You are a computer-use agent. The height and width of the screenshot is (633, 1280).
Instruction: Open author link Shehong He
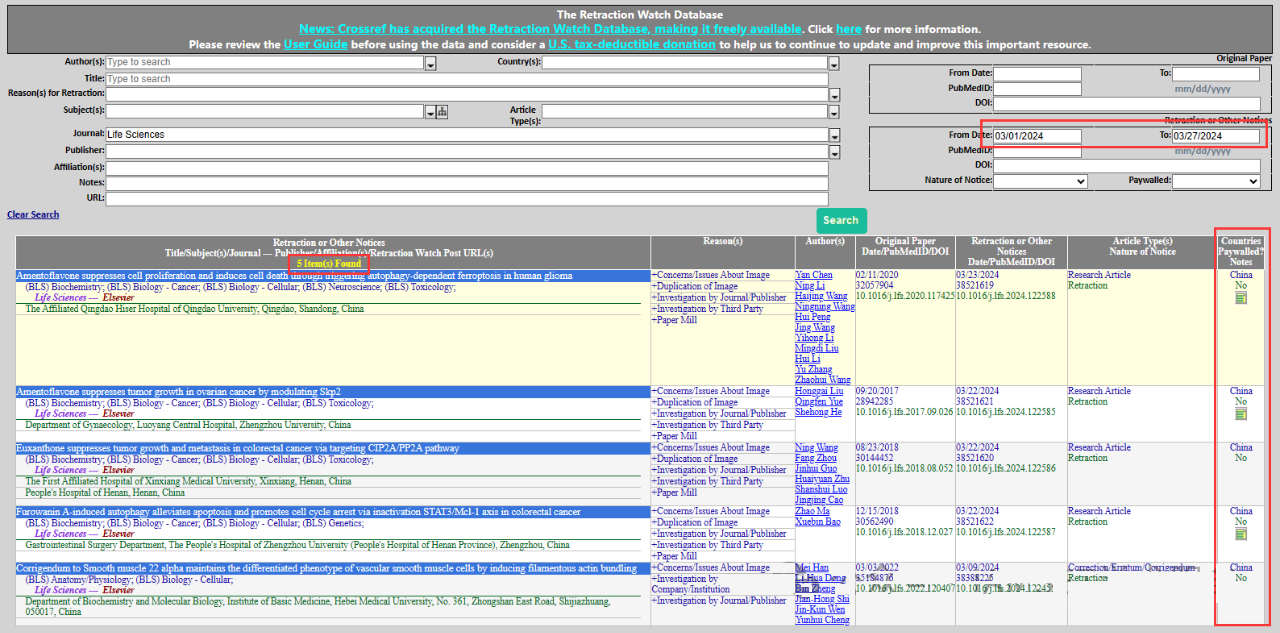pos(818,412)
